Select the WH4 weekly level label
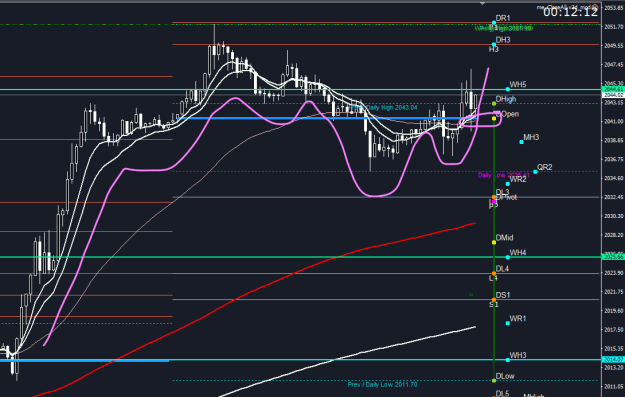The height and width of the screenshot is (397, 625). tap(518, 253)
